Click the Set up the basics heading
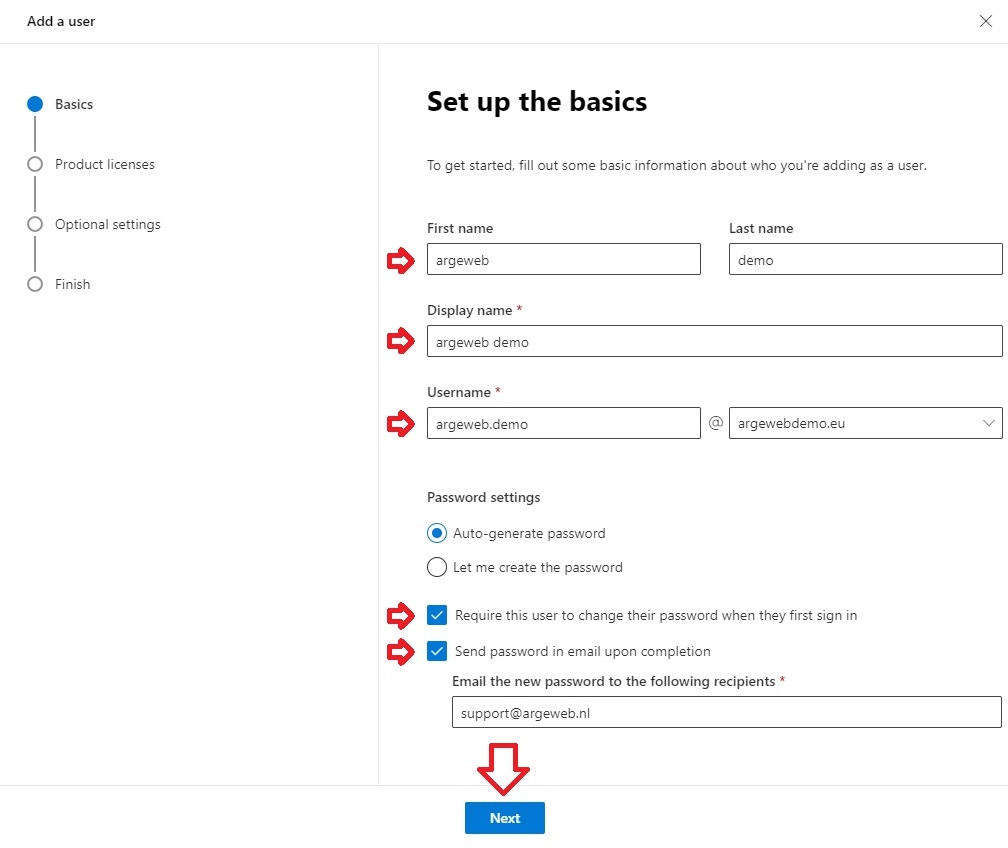This screenshot has height=848, width=1008. point(537,102)
